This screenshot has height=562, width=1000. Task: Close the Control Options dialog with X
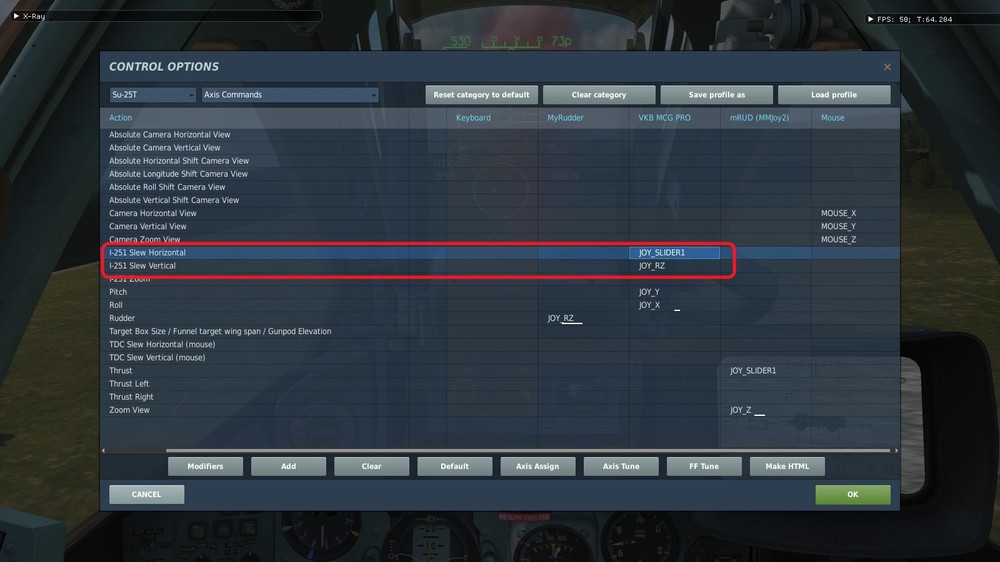(x=887, y=66)
